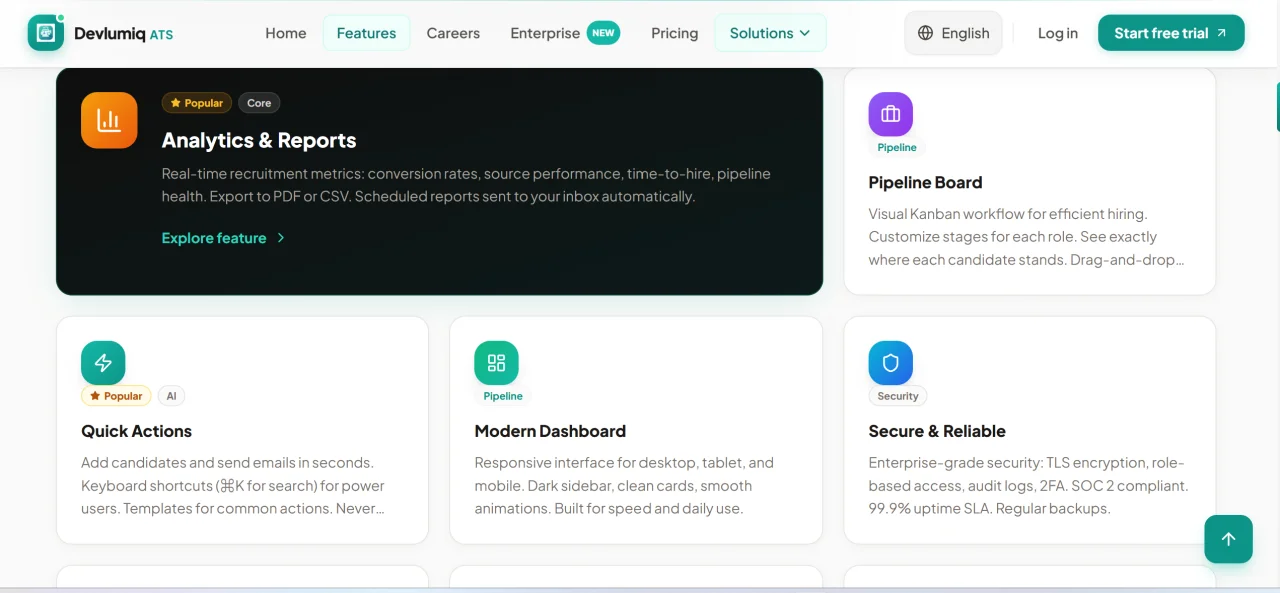Screen dimensions: 1280x593
Task: Navigate to the Pricing page
Action: click(x=675, y=33)
